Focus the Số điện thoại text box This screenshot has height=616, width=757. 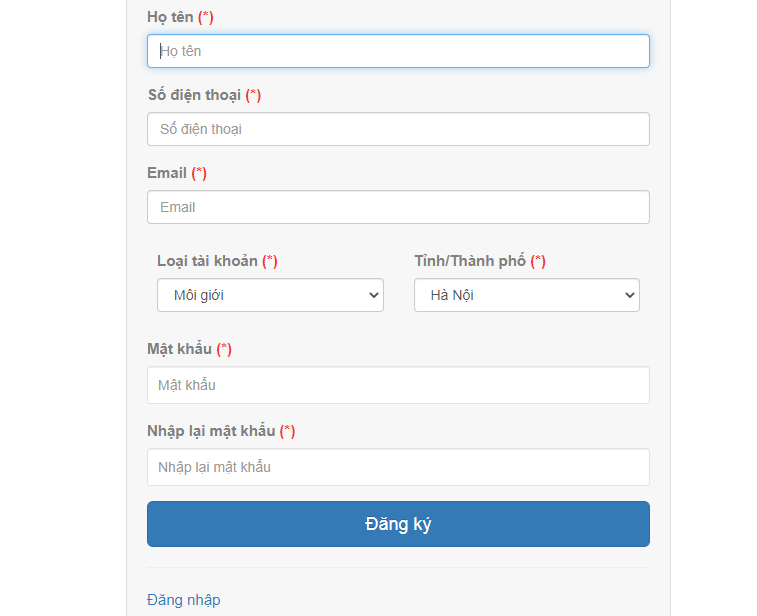[x=398, y=129]
